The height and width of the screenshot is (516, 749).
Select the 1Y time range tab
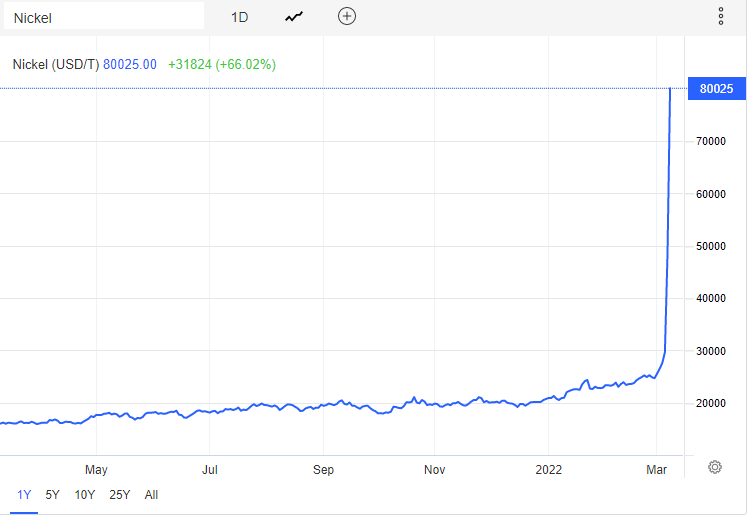point(24,494)
